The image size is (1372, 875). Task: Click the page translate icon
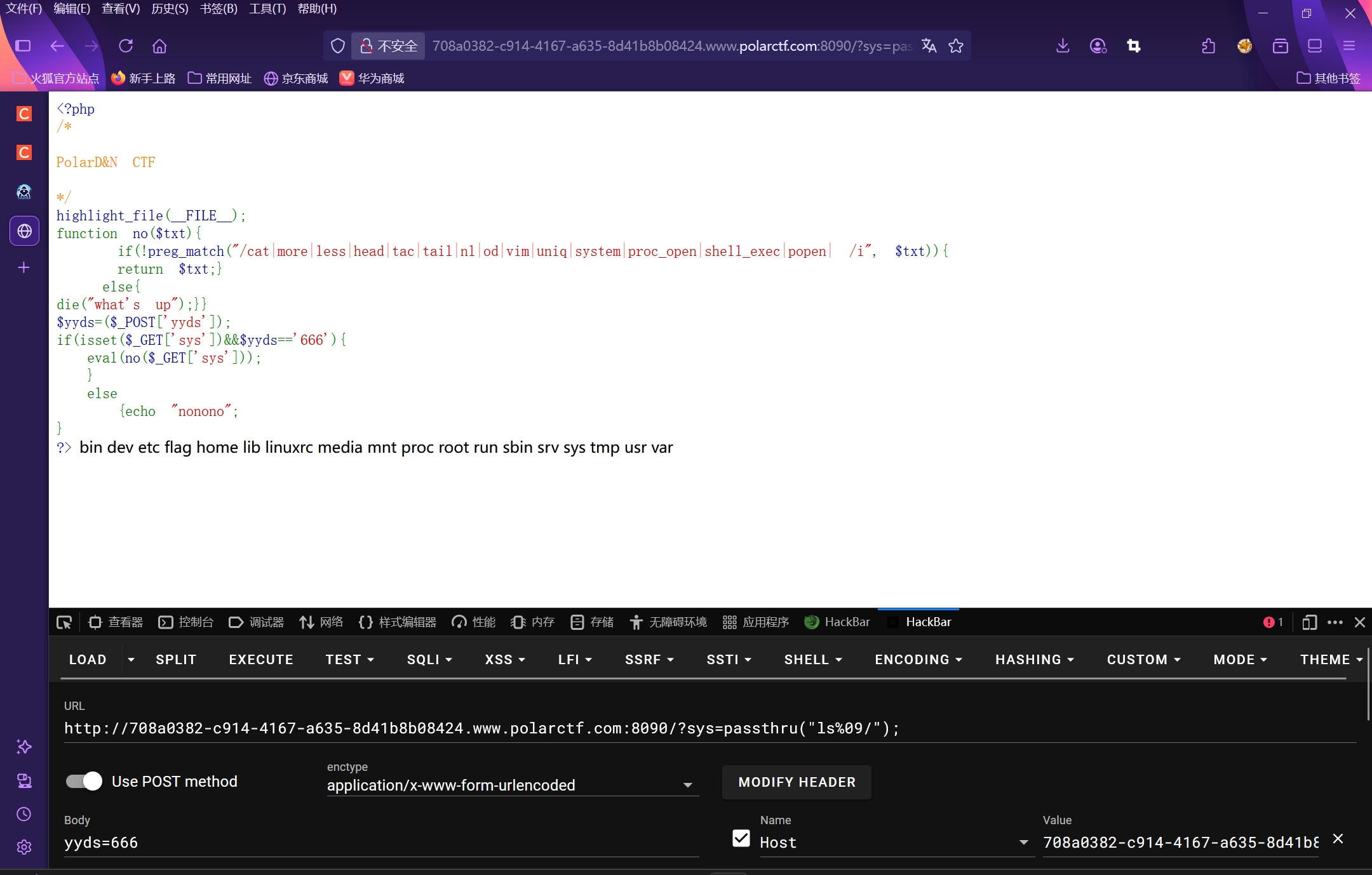[x=929, y=46]
